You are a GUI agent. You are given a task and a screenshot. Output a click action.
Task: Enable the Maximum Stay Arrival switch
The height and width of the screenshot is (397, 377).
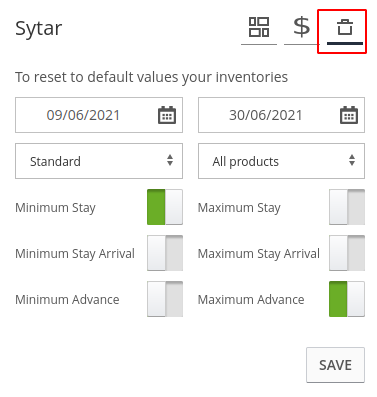pos(347,253)
